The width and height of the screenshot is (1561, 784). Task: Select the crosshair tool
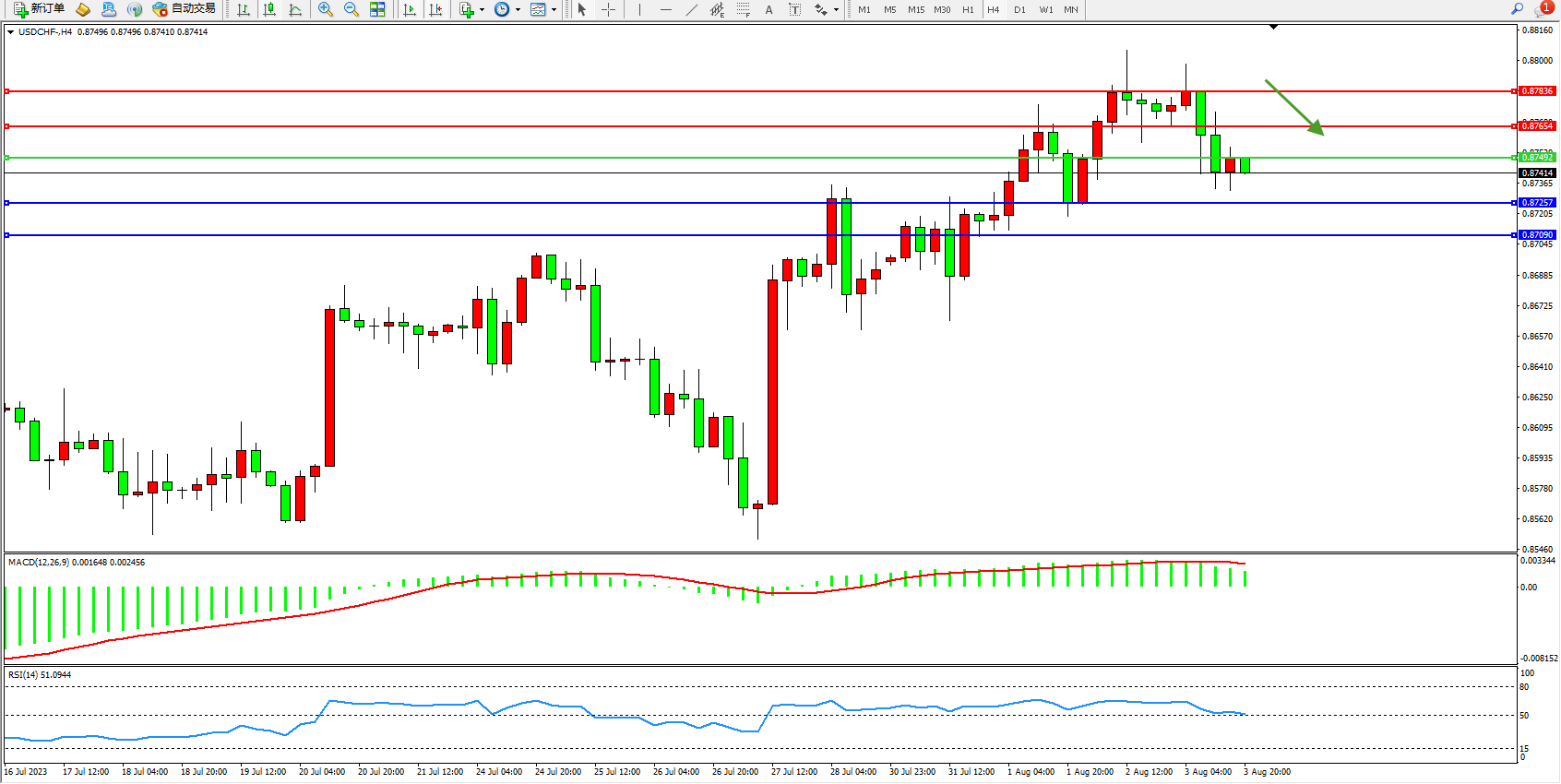(x=609, y=9)
